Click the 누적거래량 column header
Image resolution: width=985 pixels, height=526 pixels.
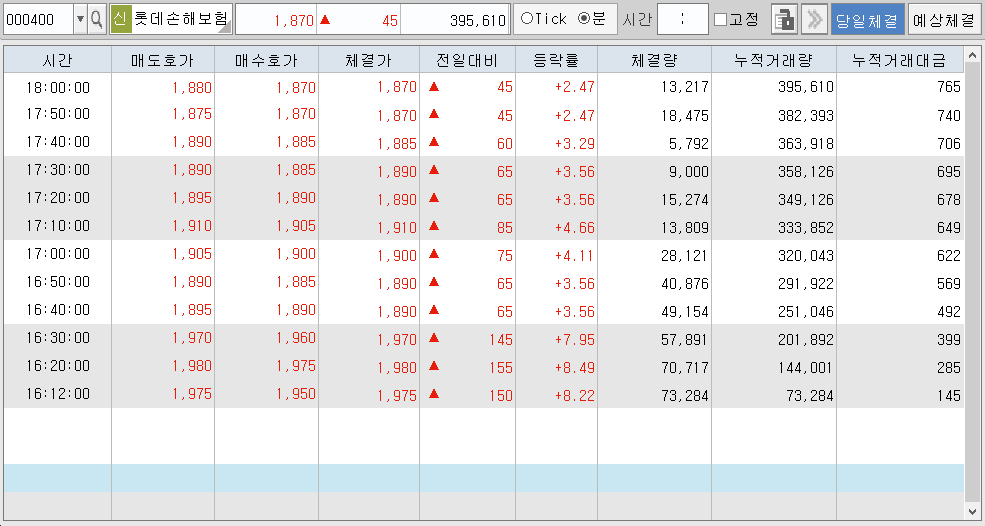tap(773, 60)
